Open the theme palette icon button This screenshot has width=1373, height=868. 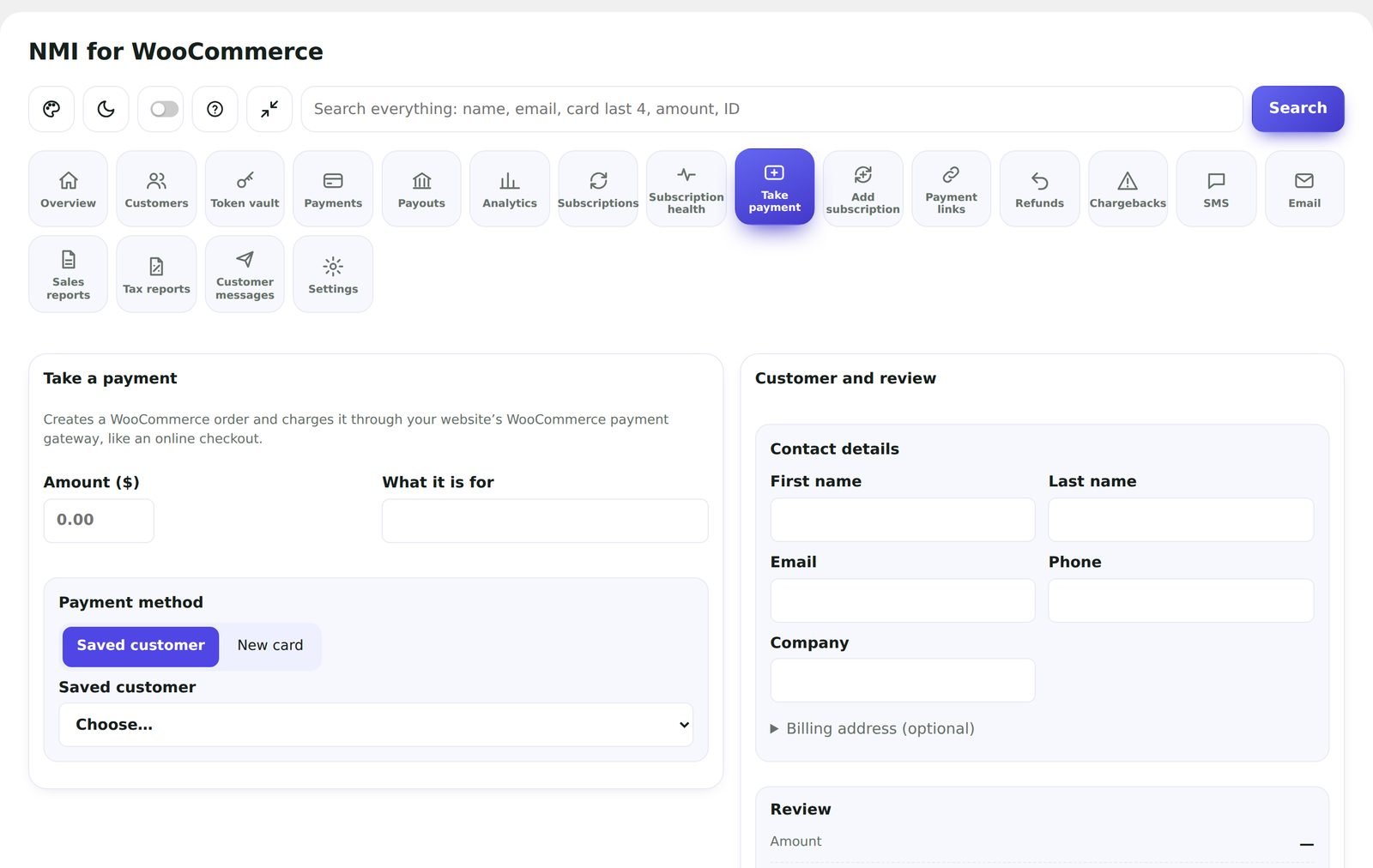click(51, 109)
